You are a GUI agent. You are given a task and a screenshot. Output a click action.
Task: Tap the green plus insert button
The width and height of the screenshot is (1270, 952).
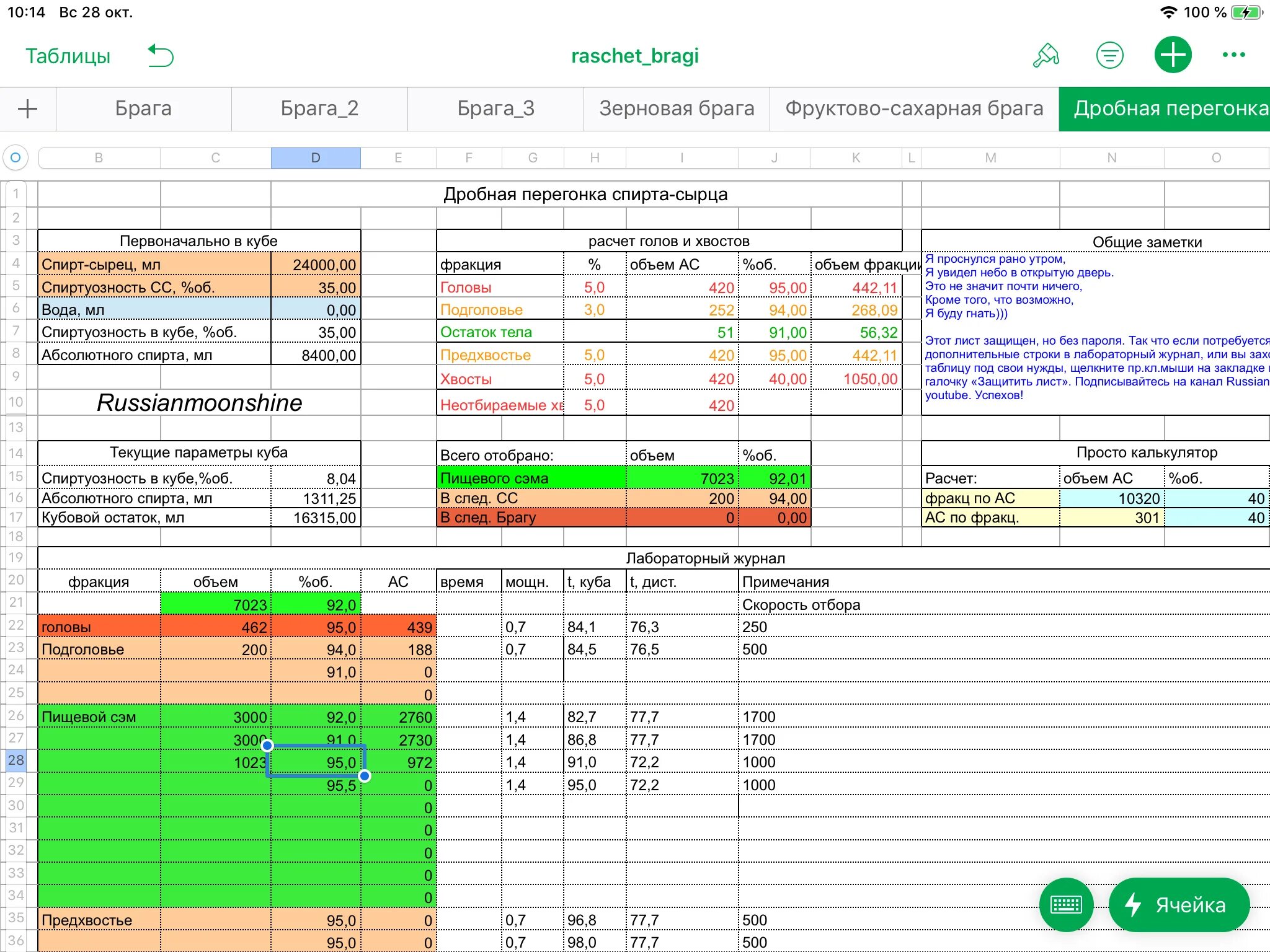(x=1173, y=55)
